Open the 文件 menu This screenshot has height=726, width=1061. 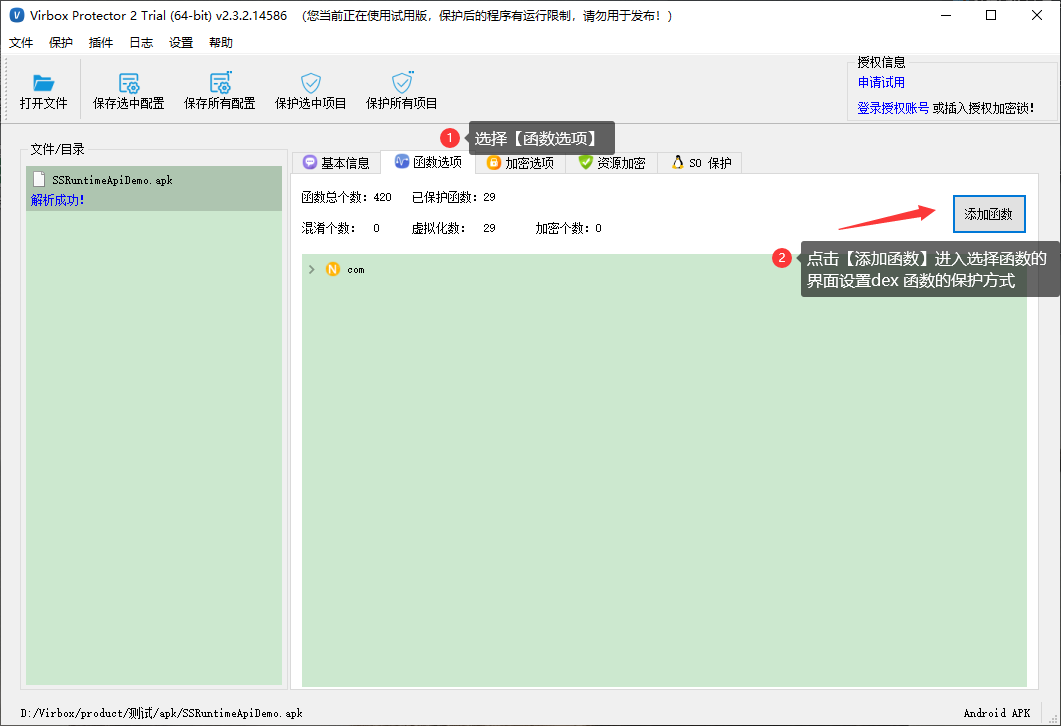(21, 43)
